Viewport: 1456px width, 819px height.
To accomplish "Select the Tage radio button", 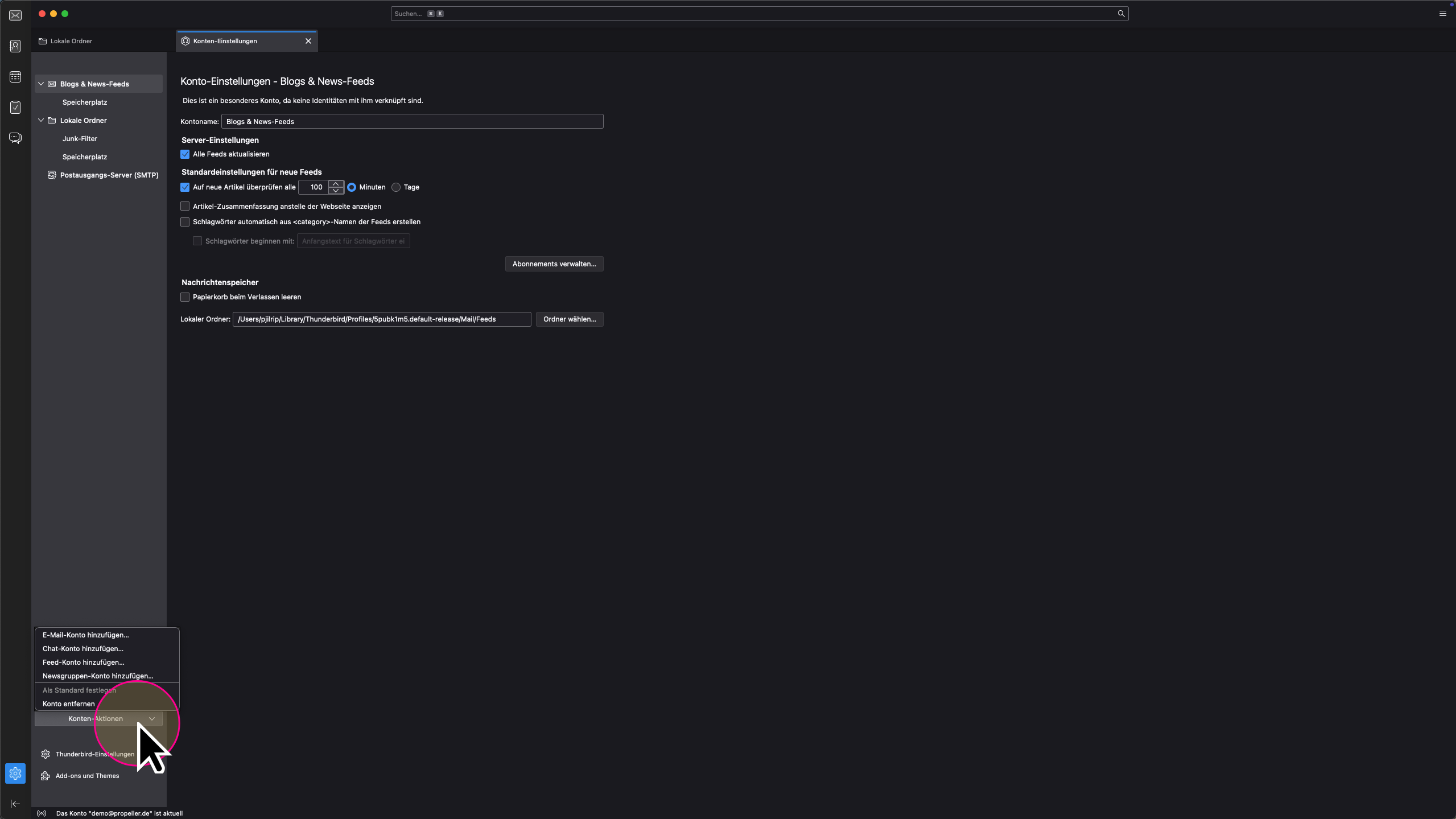I will (396, 187).
